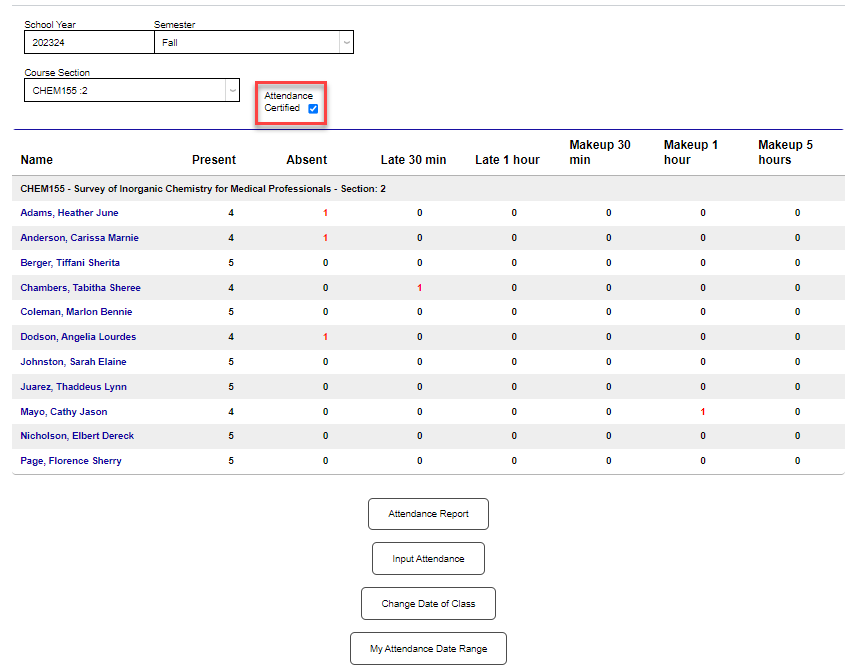Open Change Date of Class
Image resolution: width=856 pixels, height=668 pixels.
(428, 603)
